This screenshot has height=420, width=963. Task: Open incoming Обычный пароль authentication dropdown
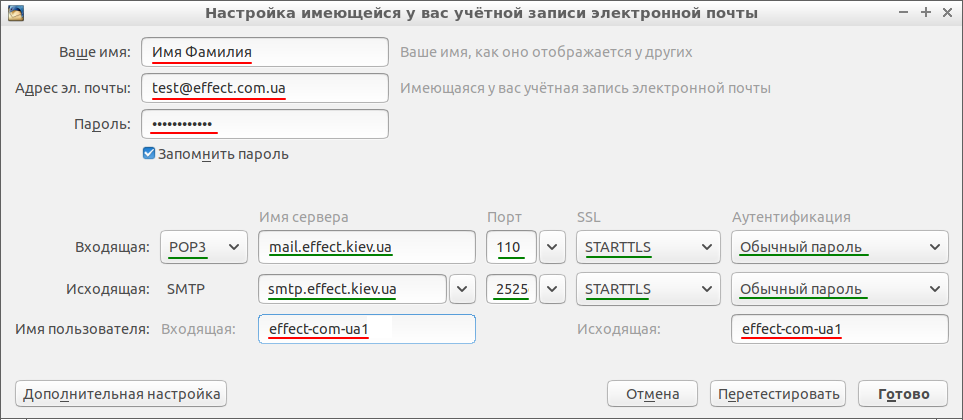[840, 247]
